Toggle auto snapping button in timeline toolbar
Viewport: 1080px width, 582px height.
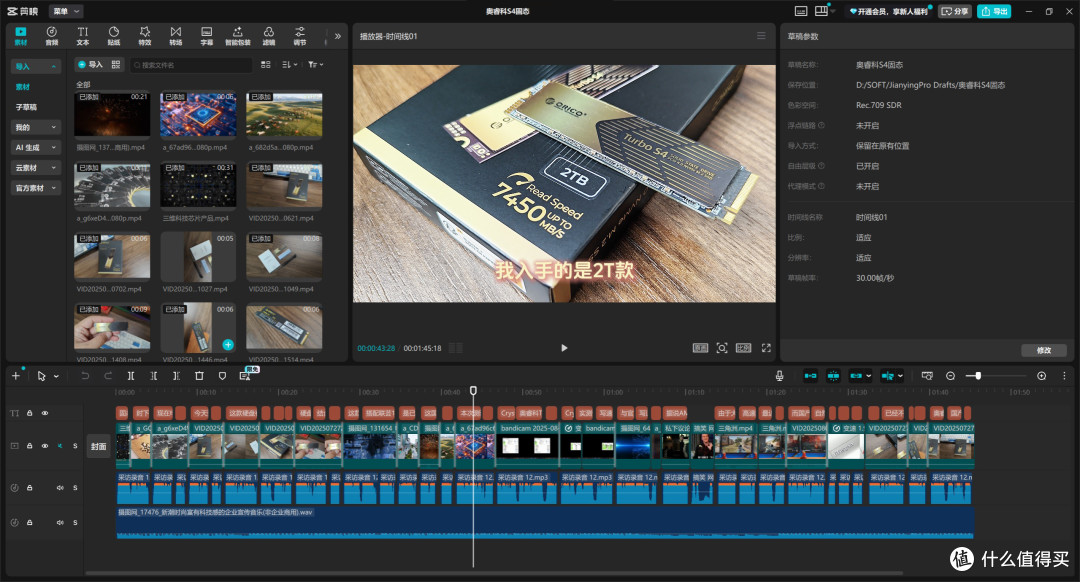[x=833, y=375]
